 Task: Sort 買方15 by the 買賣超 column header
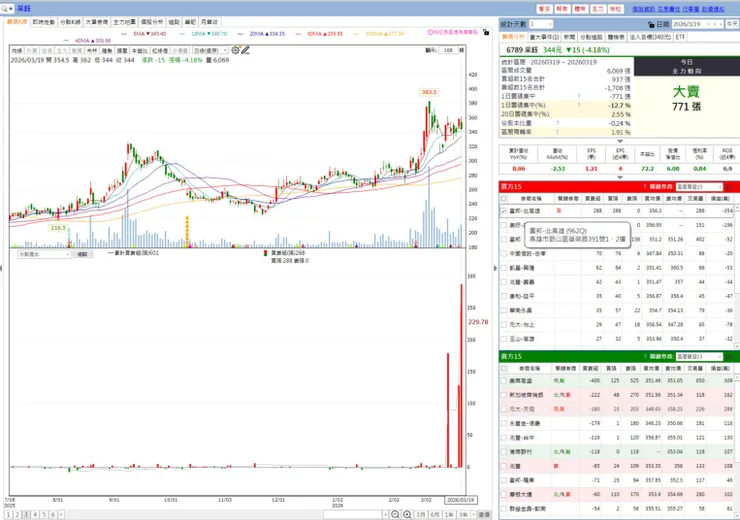(592, 199)
